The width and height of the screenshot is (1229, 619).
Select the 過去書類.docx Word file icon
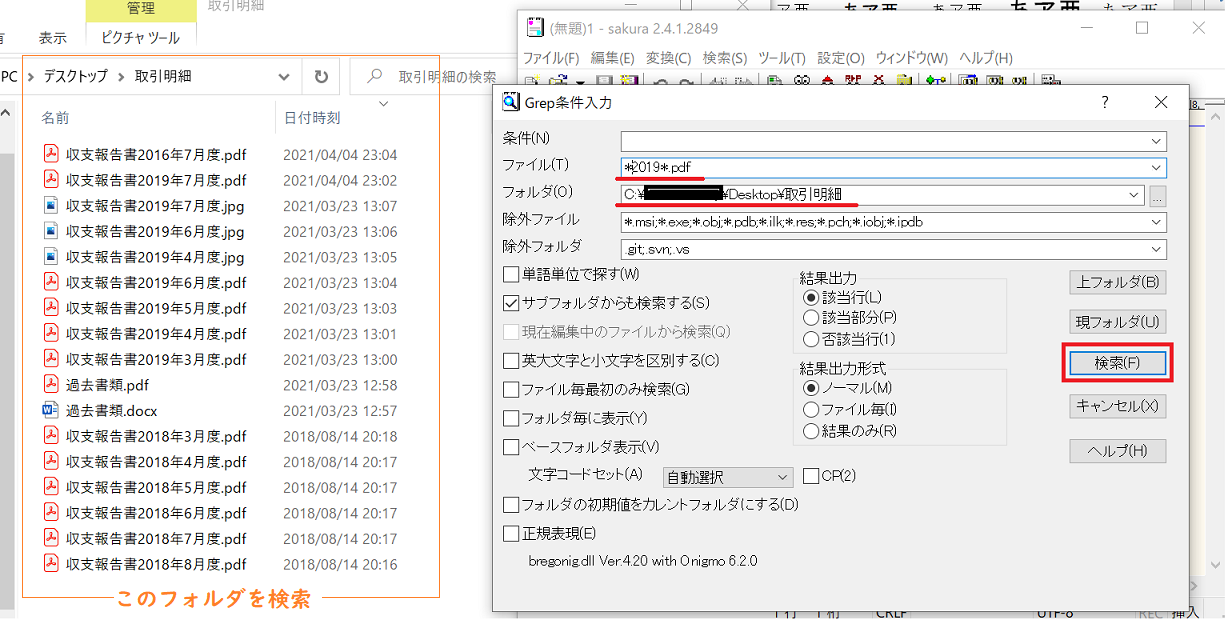[x=51, y=410]
